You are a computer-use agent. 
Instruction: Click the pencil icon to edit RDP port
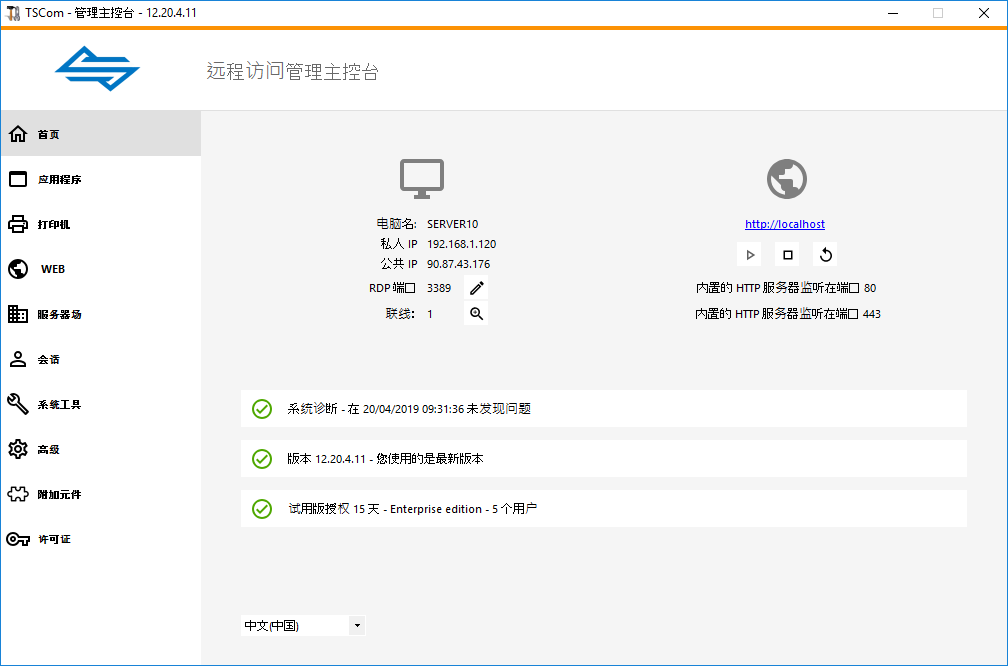pos(477,288)
